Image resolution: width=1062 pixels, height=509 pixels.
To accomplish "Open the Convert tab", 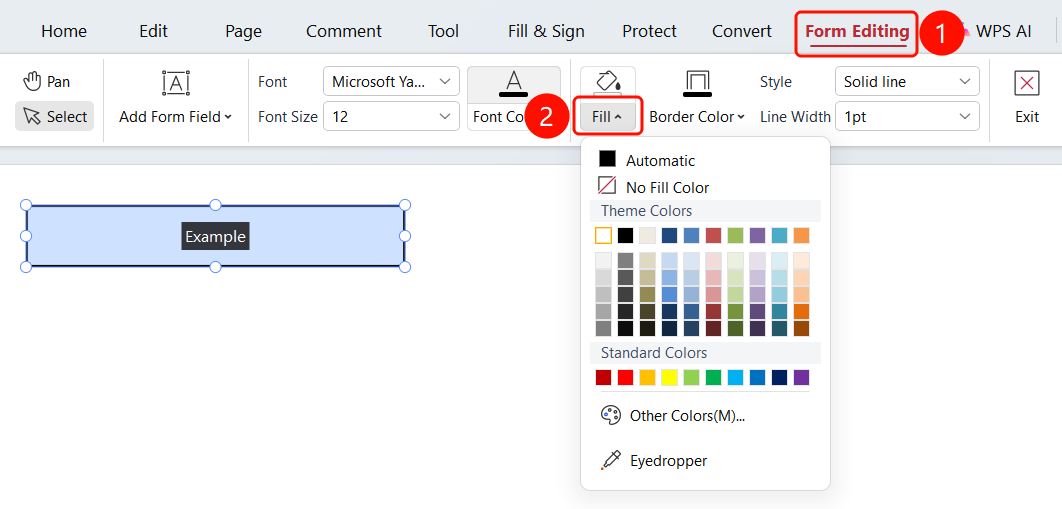I will 742,31.
